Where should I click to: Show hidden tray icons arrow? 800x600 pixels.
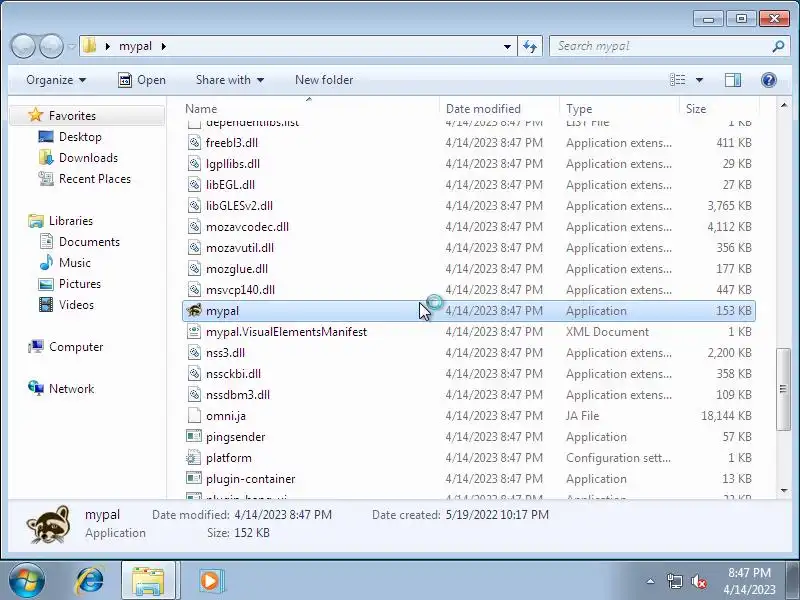pyautogui.click(x=651, y=581)
